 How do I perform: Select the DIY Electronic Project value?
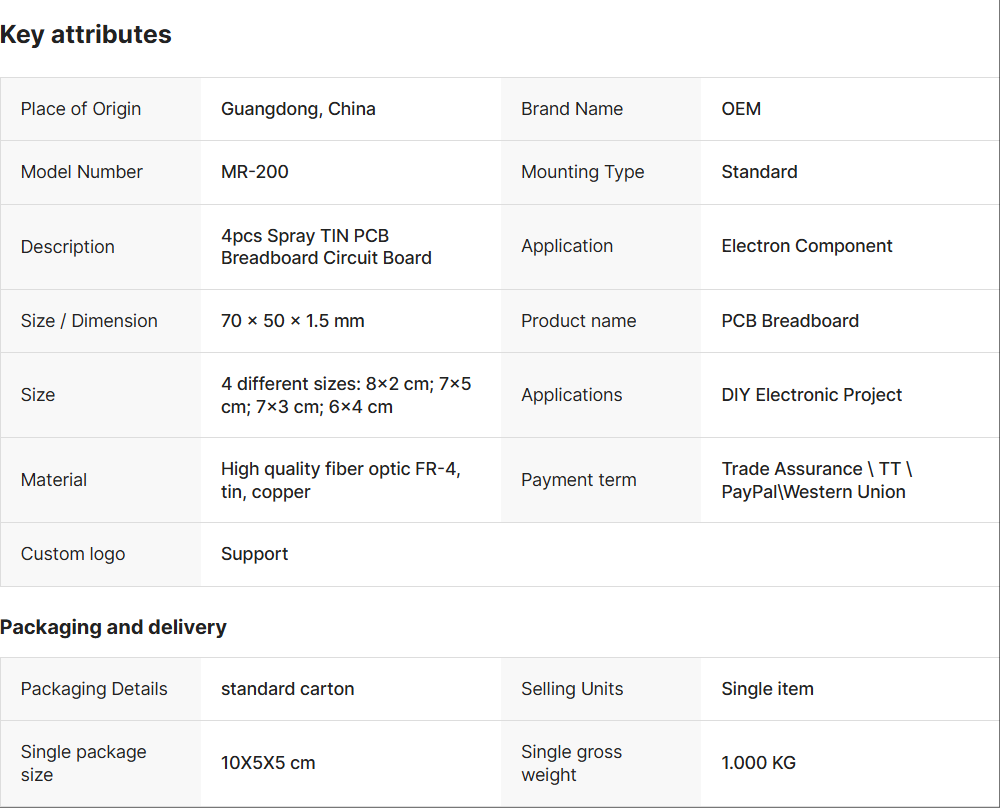(811, 395)
